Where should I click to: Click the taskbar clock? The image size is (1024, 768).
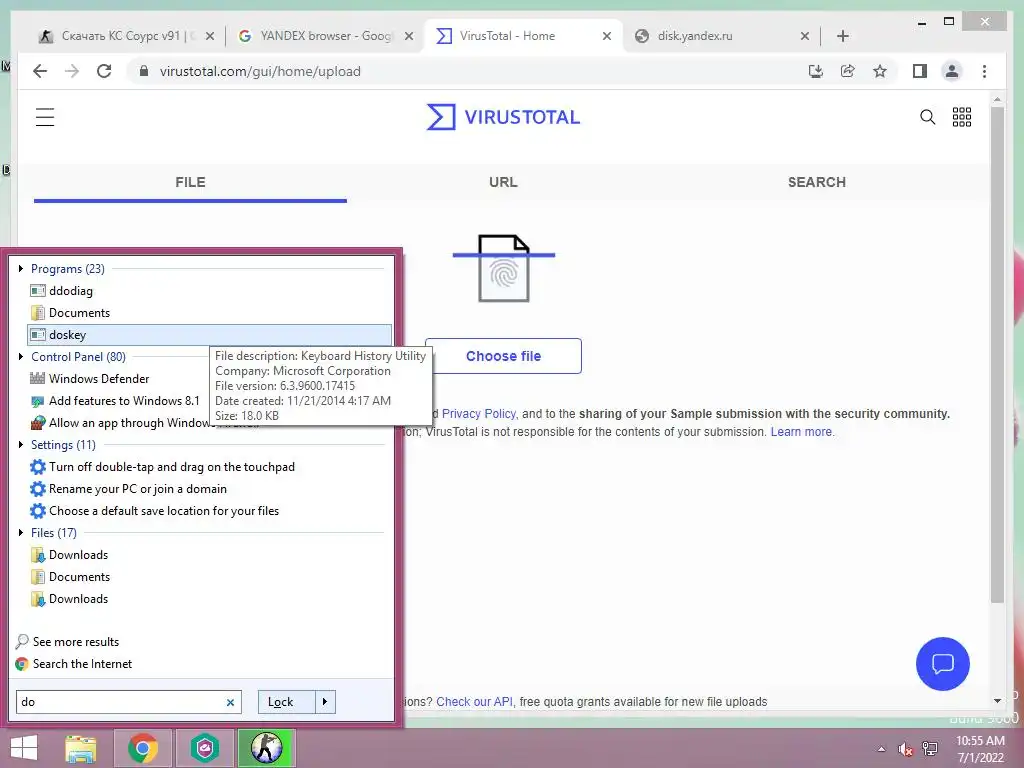click(980, 749)
